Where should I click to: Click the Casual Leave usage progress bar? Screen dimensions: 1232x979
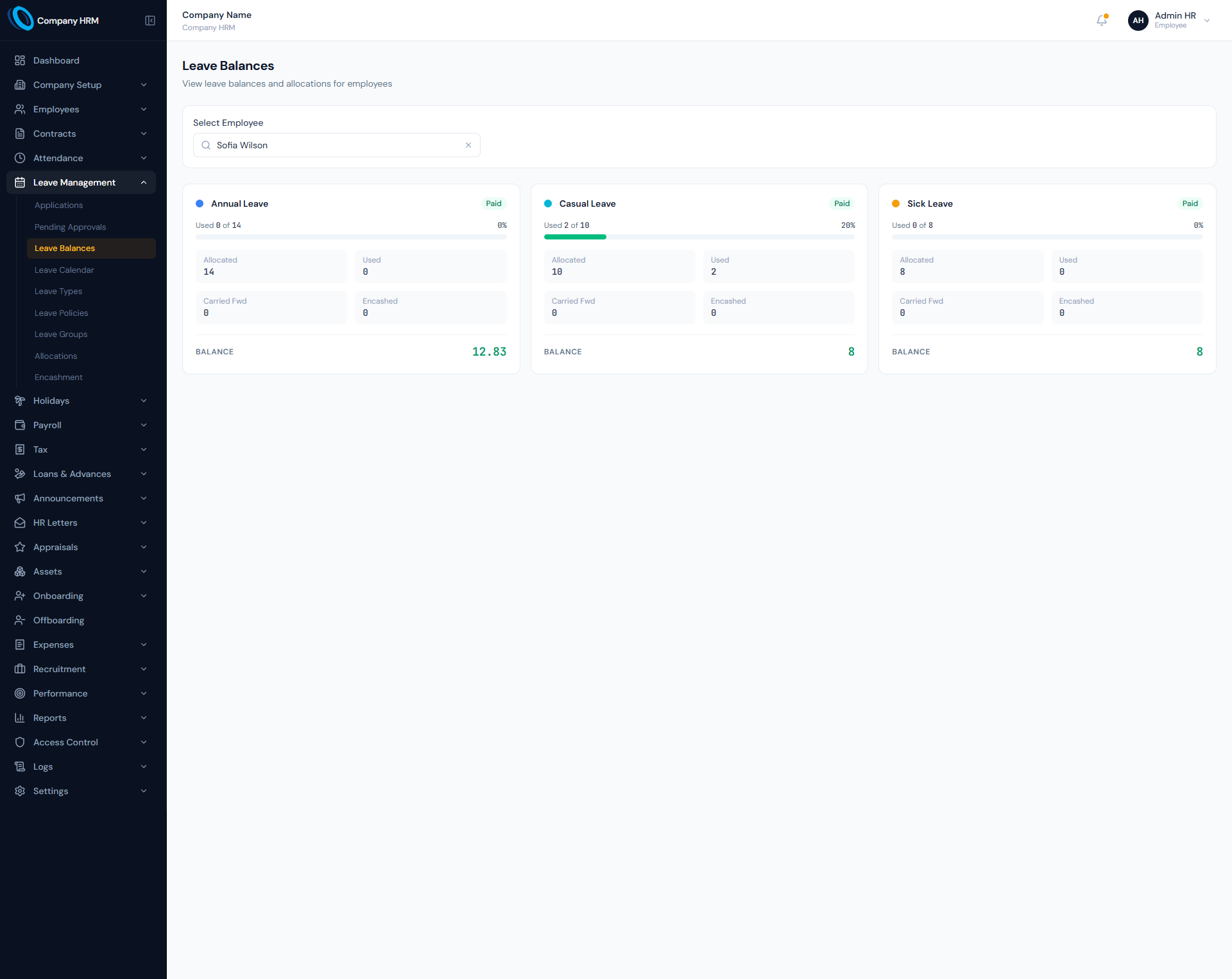(x=699, y=237)
